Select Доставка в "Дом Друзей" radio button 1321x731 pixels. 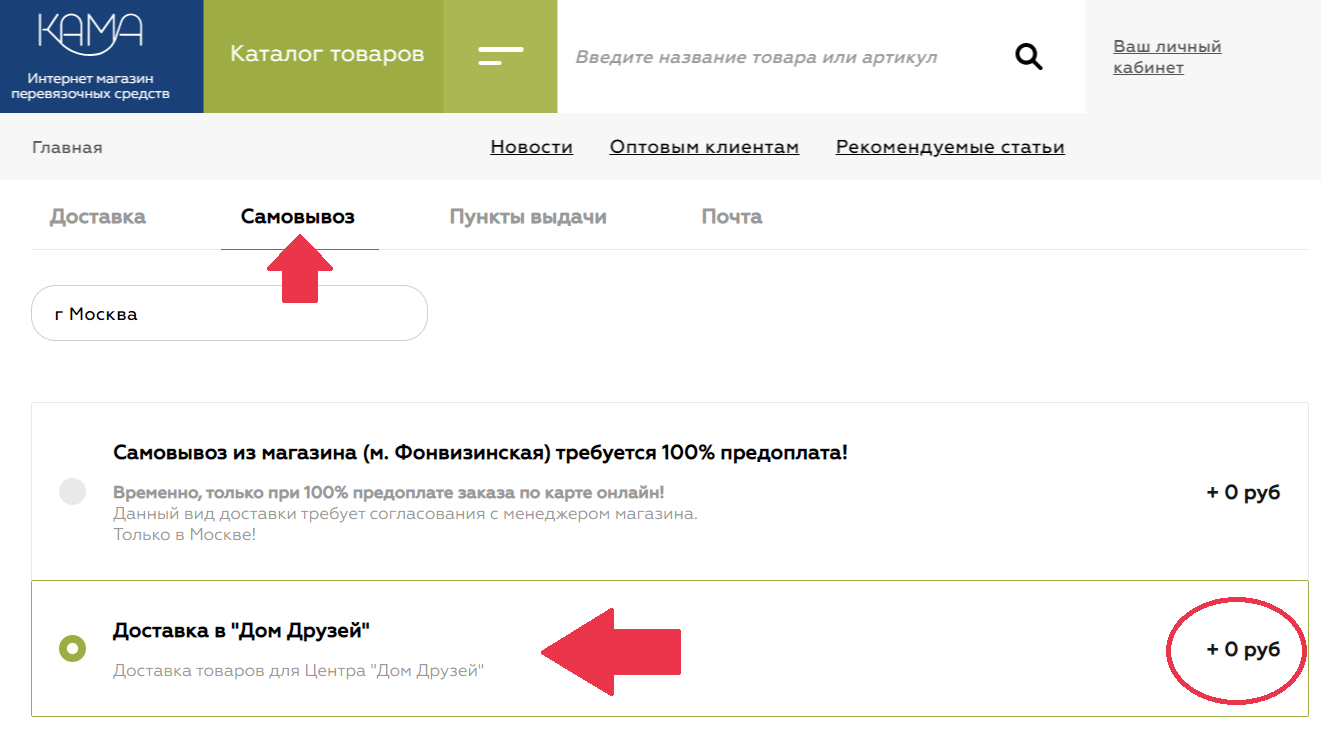click(x=72, y=649)
